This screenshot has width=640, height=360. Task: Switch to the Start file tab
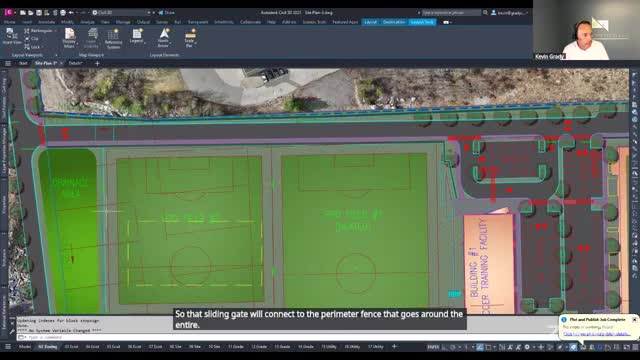(x=23, y=63)
